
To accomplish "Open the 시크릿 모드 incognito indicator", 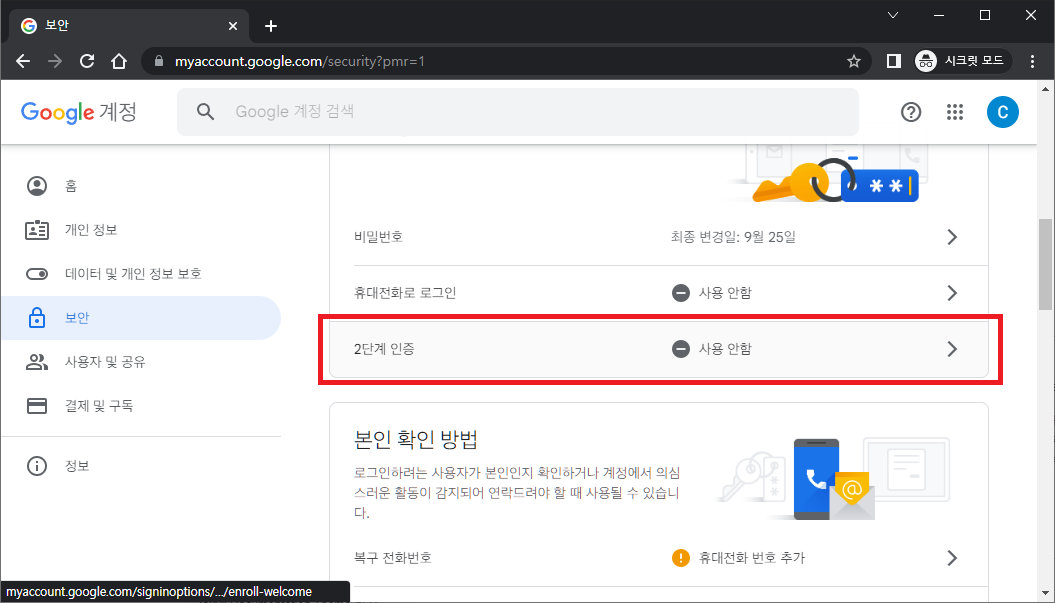I will [963, 61].
